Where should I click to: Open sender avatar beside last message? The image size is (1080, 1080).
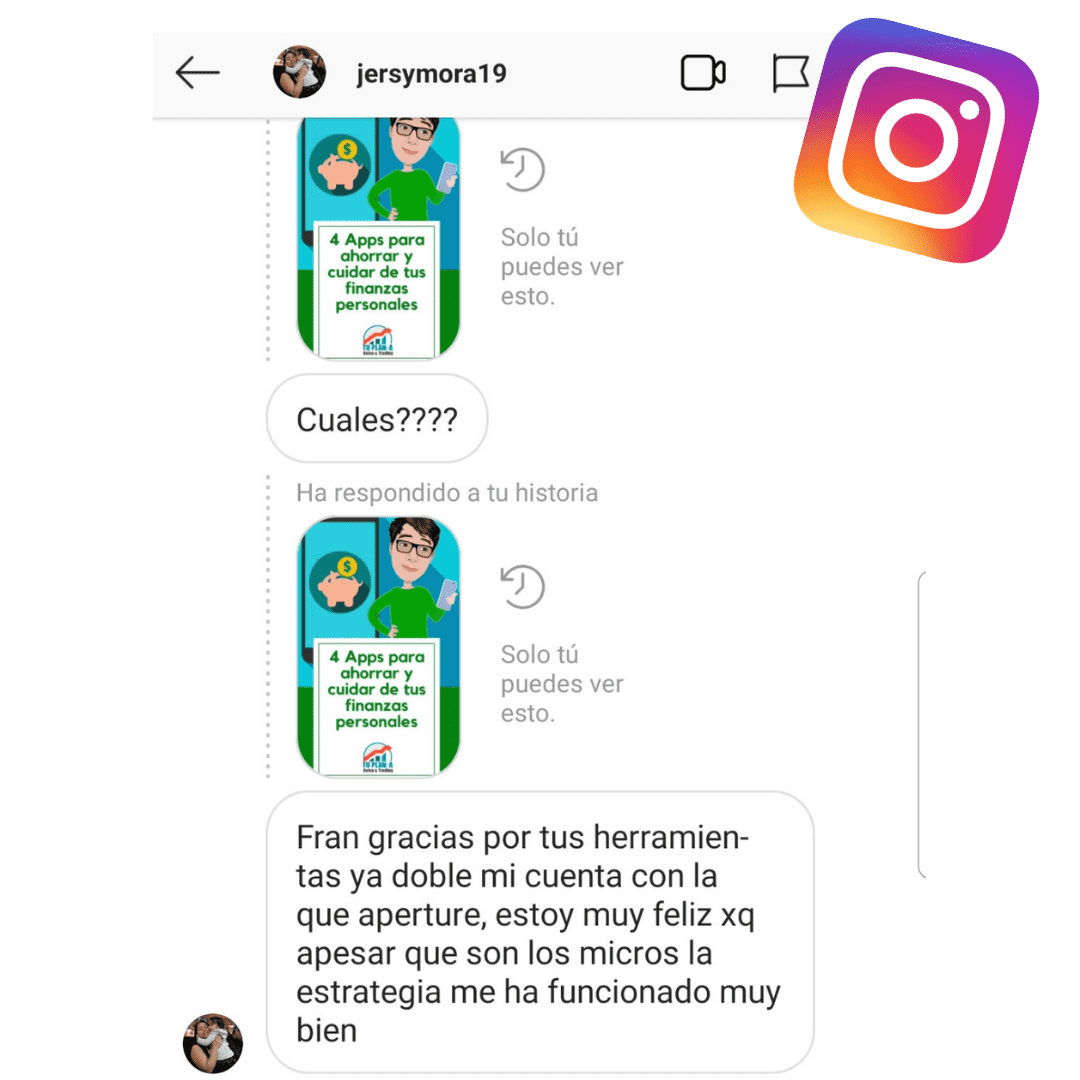click(213, 1043)
